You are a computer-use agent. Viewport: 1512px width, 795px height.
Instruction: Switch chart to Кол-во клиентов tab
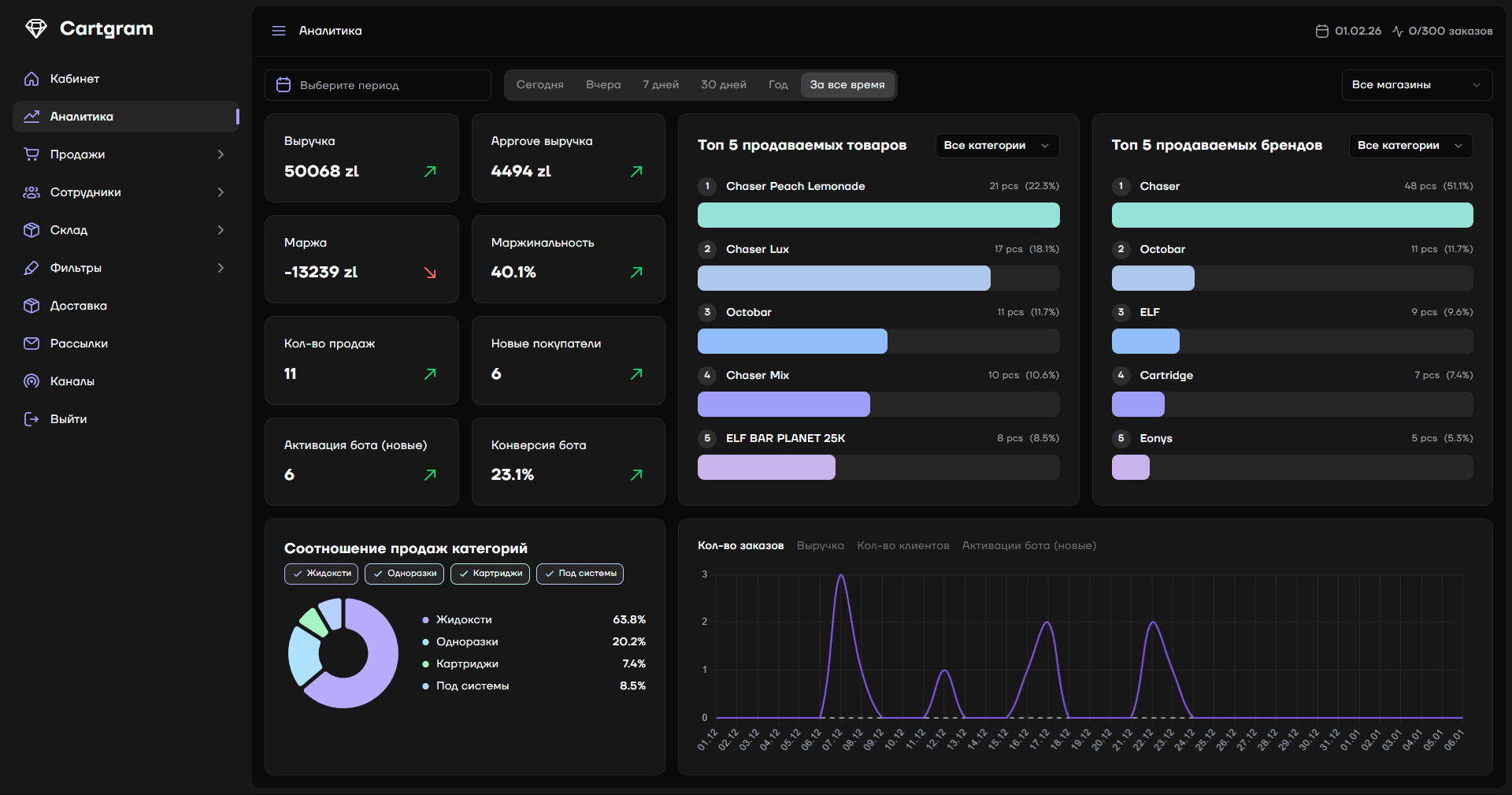pos(903,546)
